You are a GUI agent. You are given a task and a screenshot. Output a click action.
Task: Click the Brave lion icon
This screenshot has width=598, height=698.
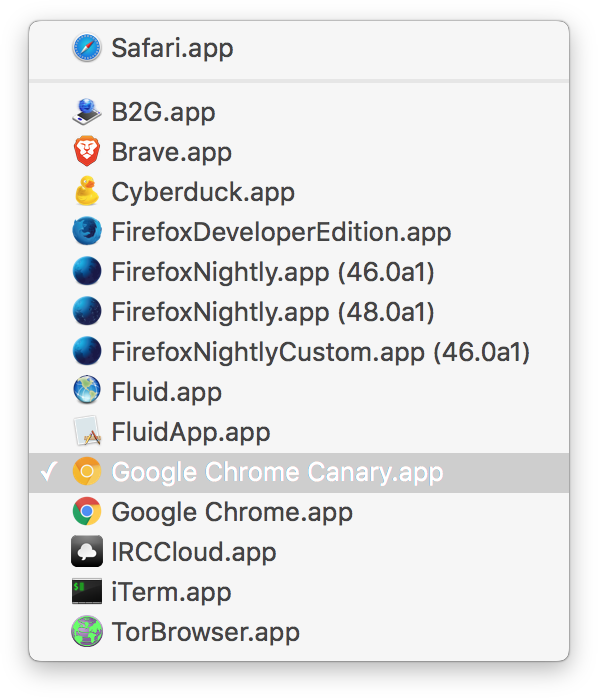click(x=87, y=151)
